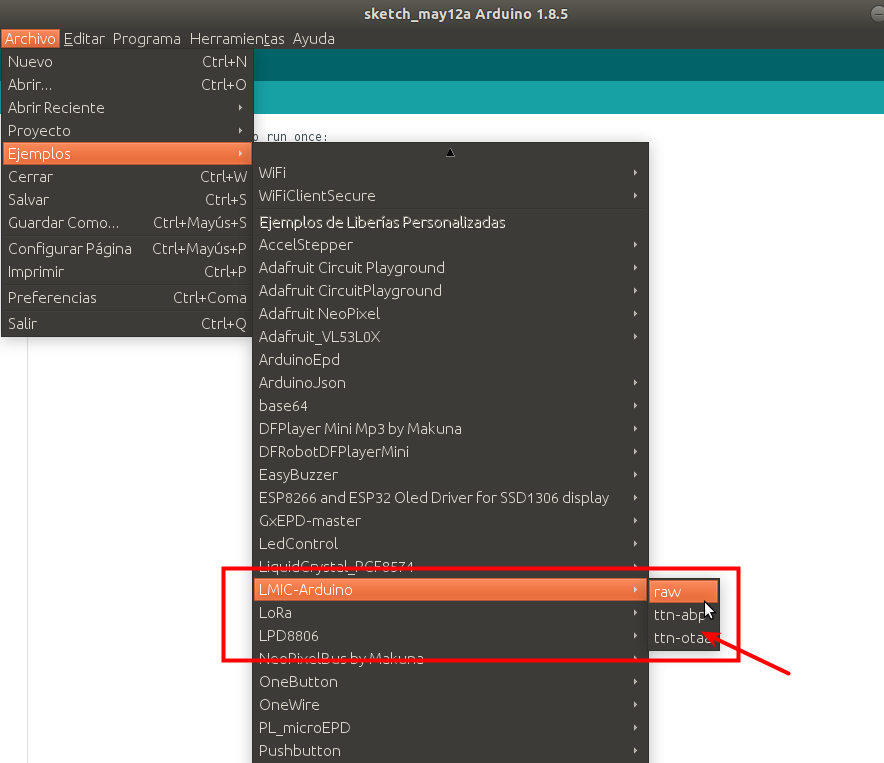The width and height of the screenshot is (884, 763).
Task: Open the Programa menu
Action: (147, 38)
